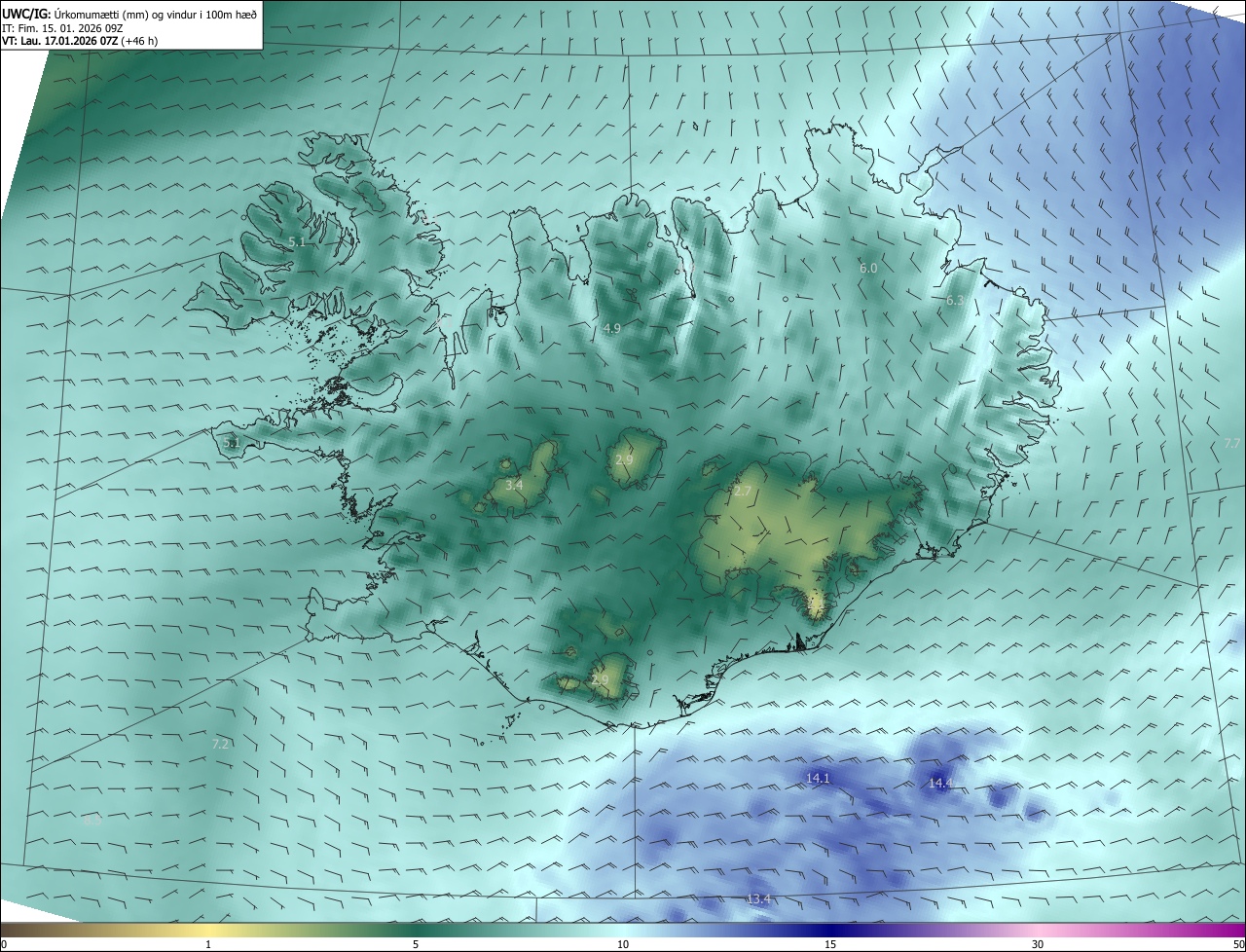Click the 2.9 label on the southernmost glacier
1246x952 pixels.
pyautogui.click(x=600, y=680)
